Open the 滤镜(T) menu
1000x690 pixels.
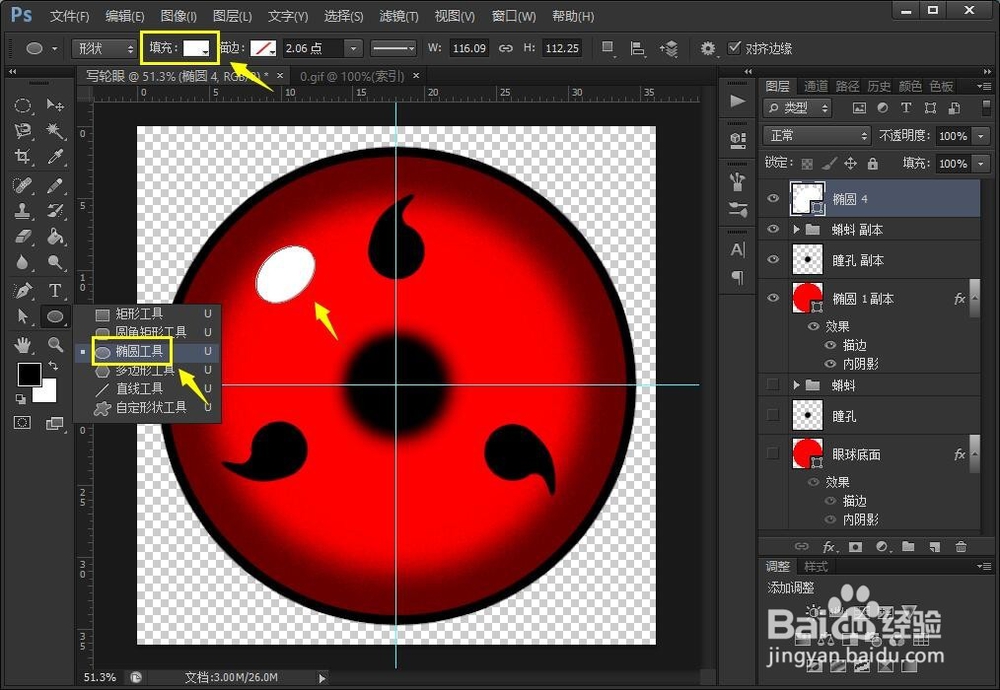(x=399, y=16)
